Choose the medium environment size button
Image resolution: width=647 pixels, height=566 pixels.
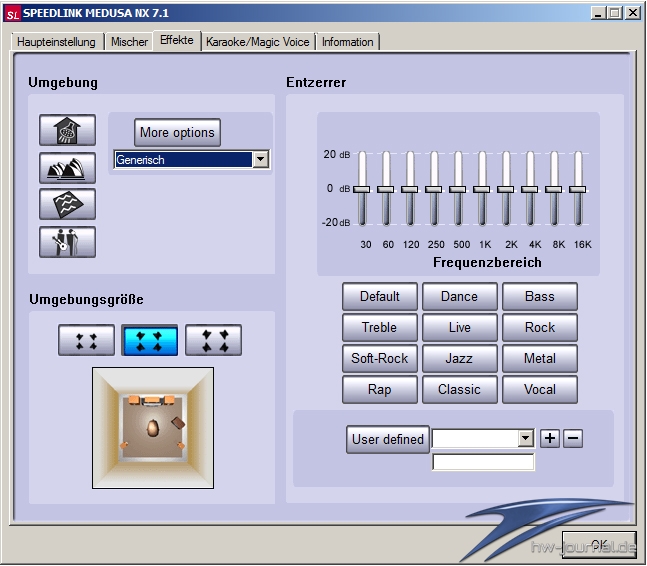(x=150, y=340)
